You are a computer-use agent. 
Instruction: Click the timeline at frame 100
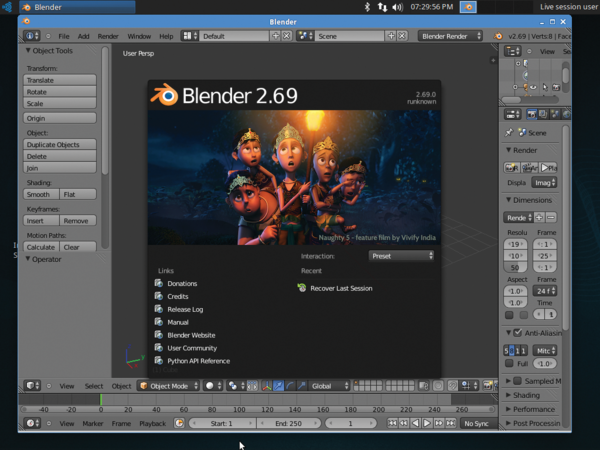tap(240, 399)
